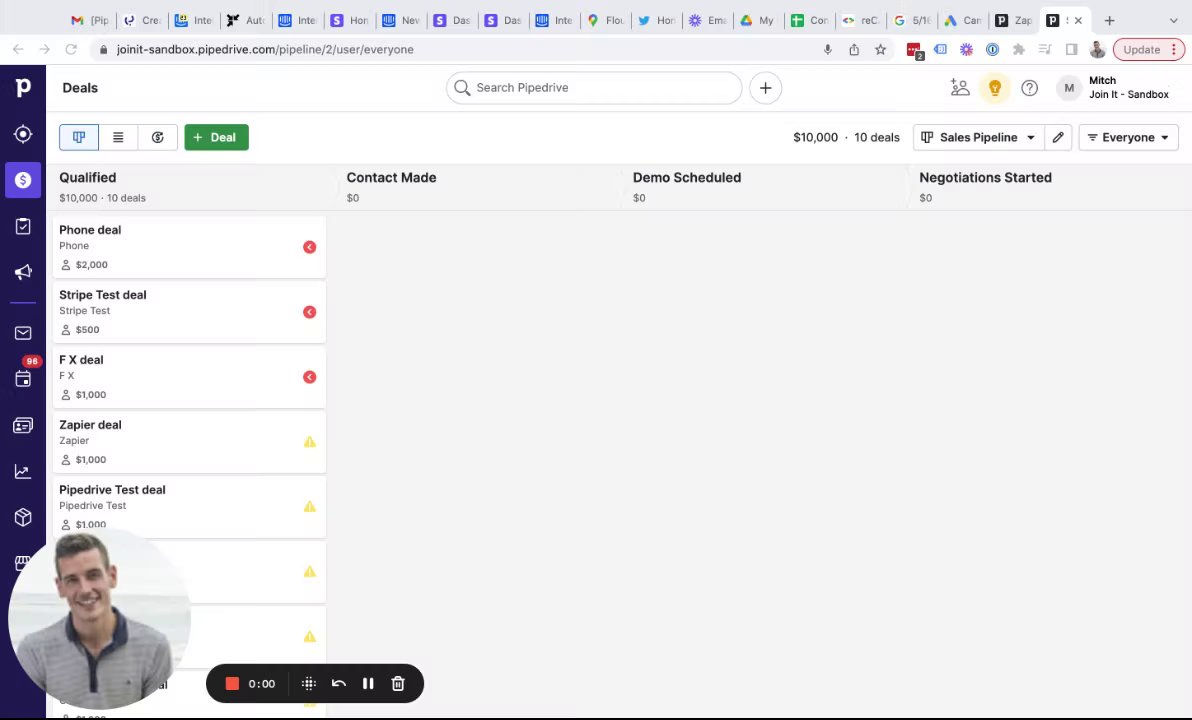Click the recorder drag grip icon
Screen dimensions: 1192x720
[309, 684]
